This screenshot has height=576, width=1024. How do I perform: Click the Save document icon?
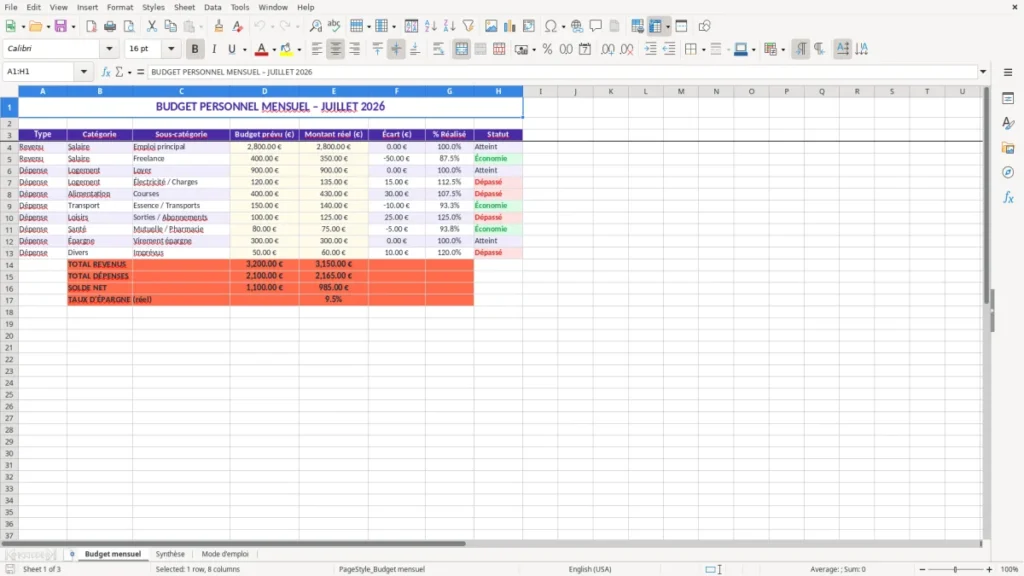[x=61, y=26]
